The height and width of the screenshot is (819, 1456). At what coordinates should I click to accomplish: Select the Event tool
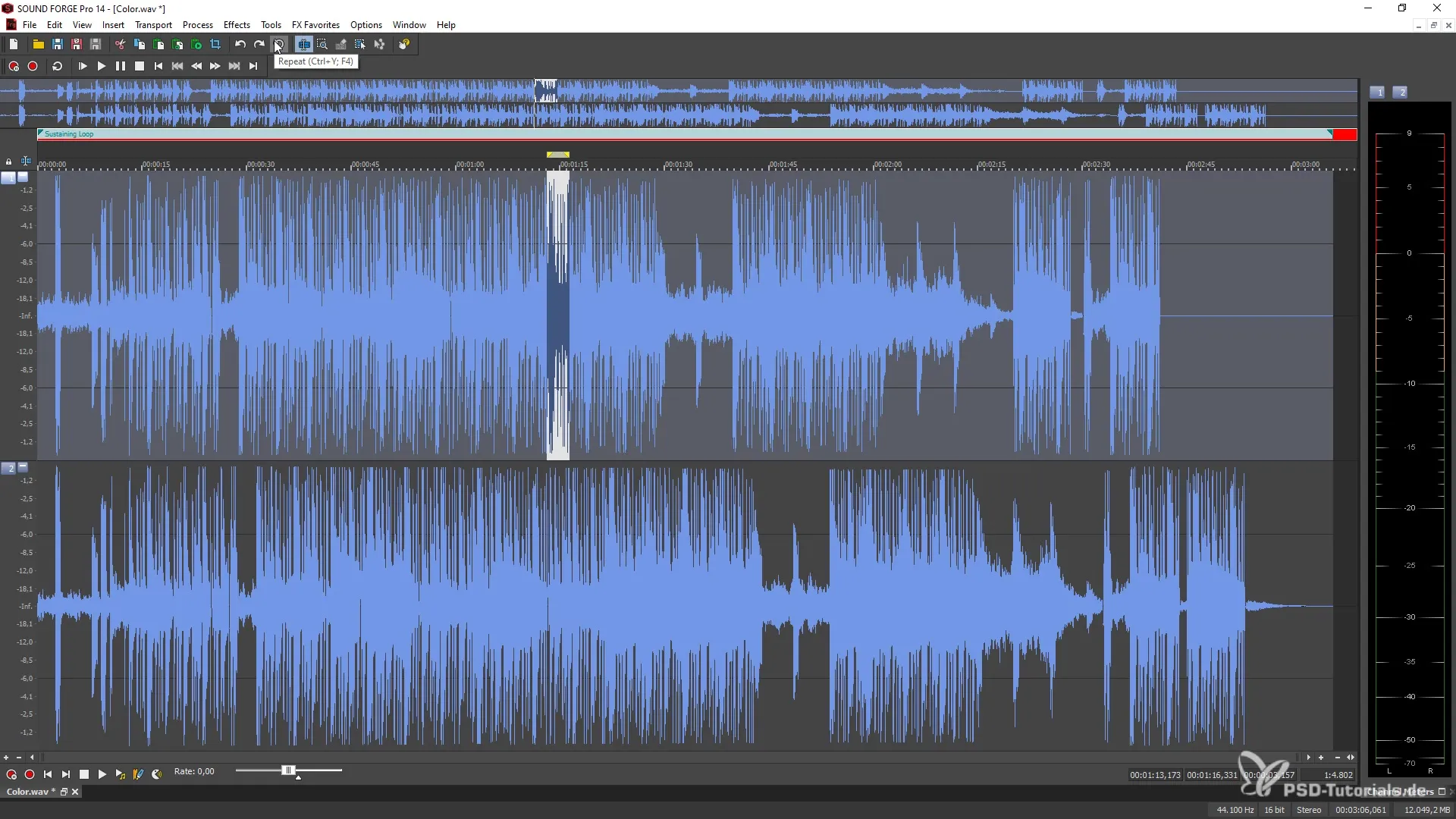(360, 44)
